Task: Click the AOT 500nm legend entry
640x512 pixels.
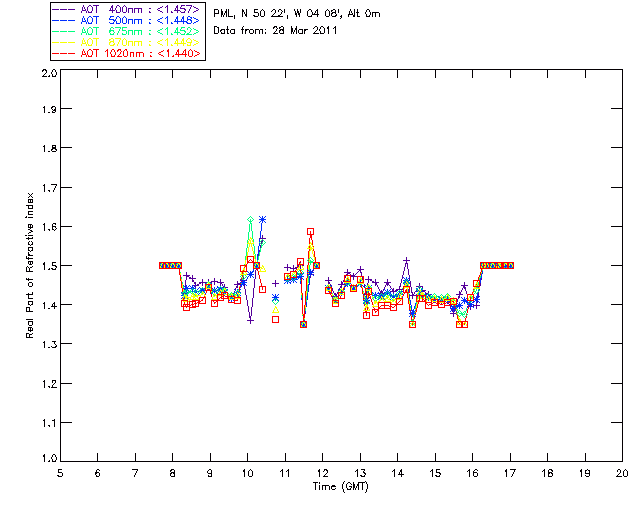Action: point(127,20)
